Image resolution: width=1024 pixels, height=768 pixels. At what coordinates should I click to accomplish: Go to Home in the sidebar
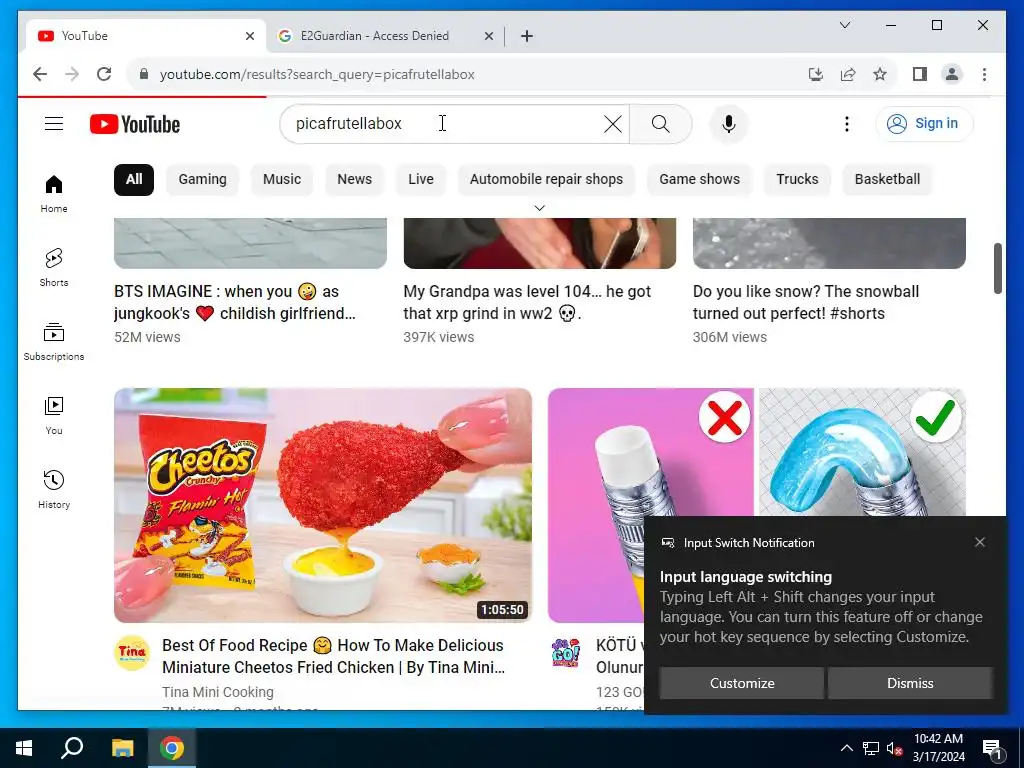[x=54, y=194]
